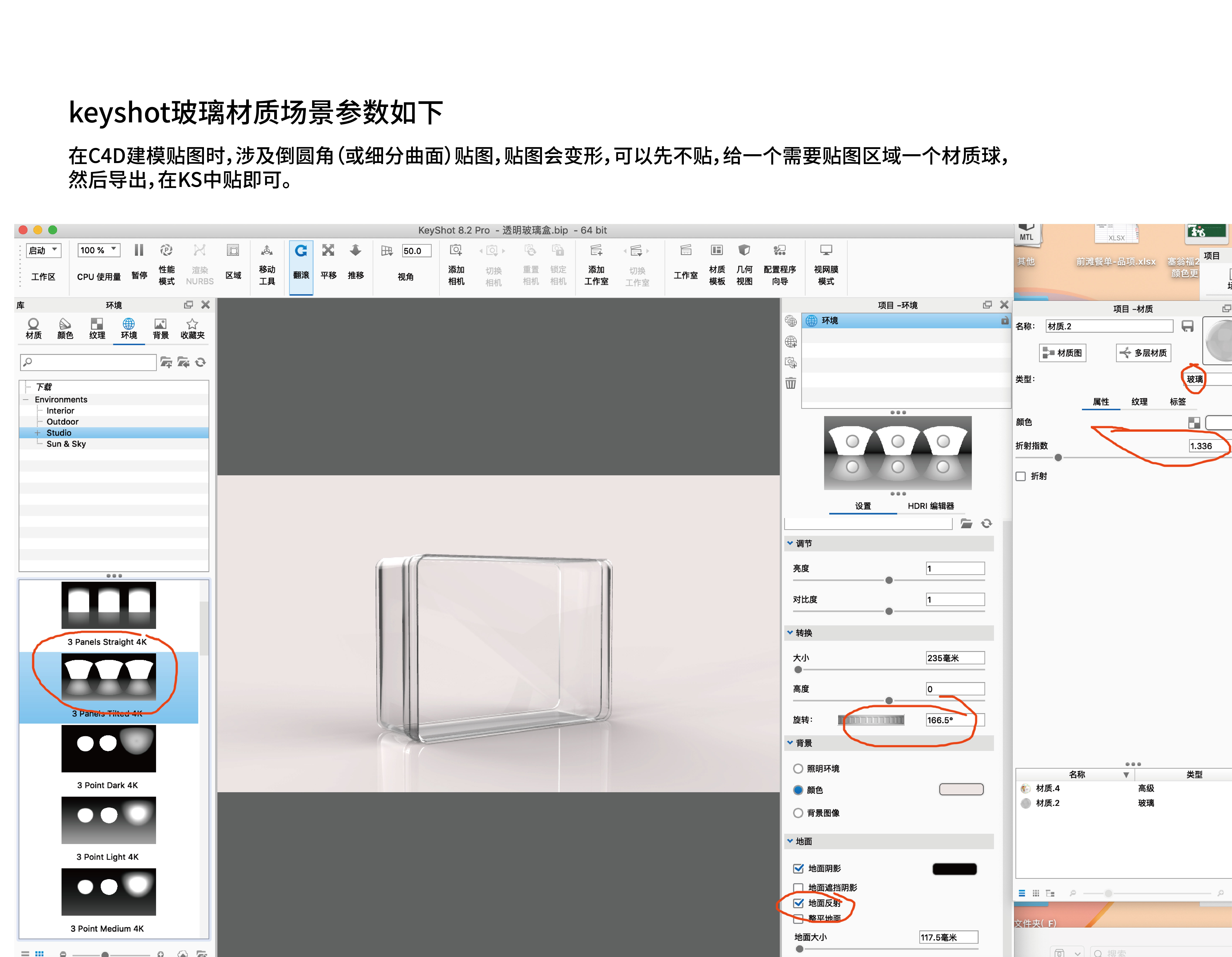
Task: Click the 添加相机 add camera icon
Action: click(456, 250)
